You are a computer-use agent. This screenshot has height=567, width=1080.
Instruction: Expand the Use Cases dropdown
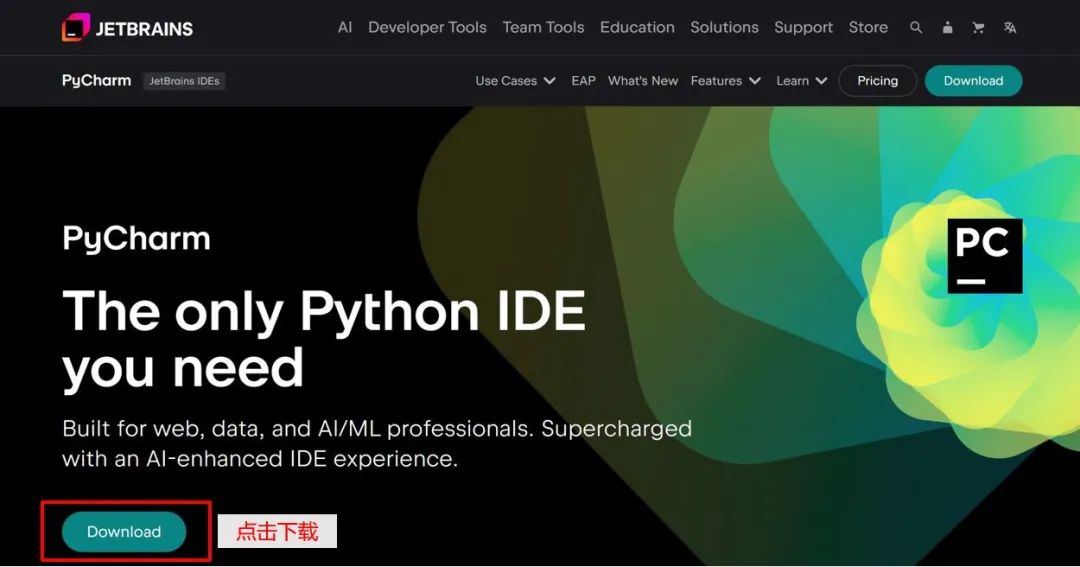515,81
